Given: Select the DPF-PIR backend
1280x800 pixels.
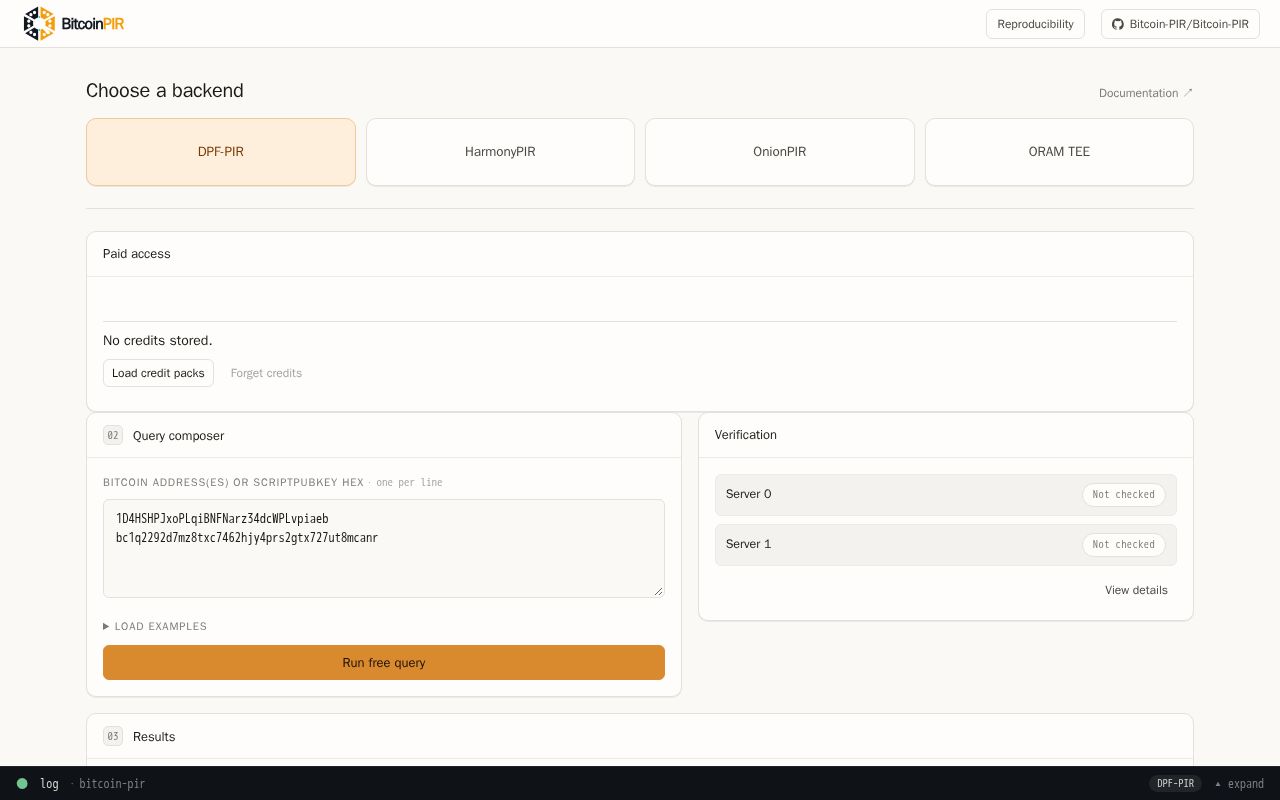Looking at the screenshot, I should [221, 152].
